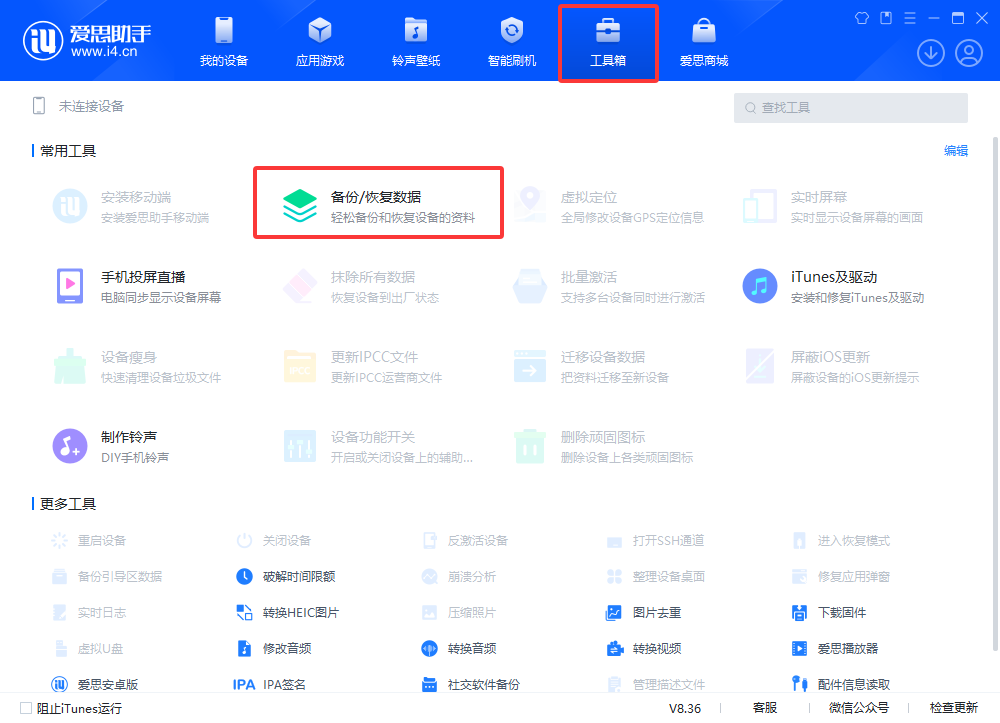
Task: Open 转换HEIC图片 converter tool
Action: [244, 612]
